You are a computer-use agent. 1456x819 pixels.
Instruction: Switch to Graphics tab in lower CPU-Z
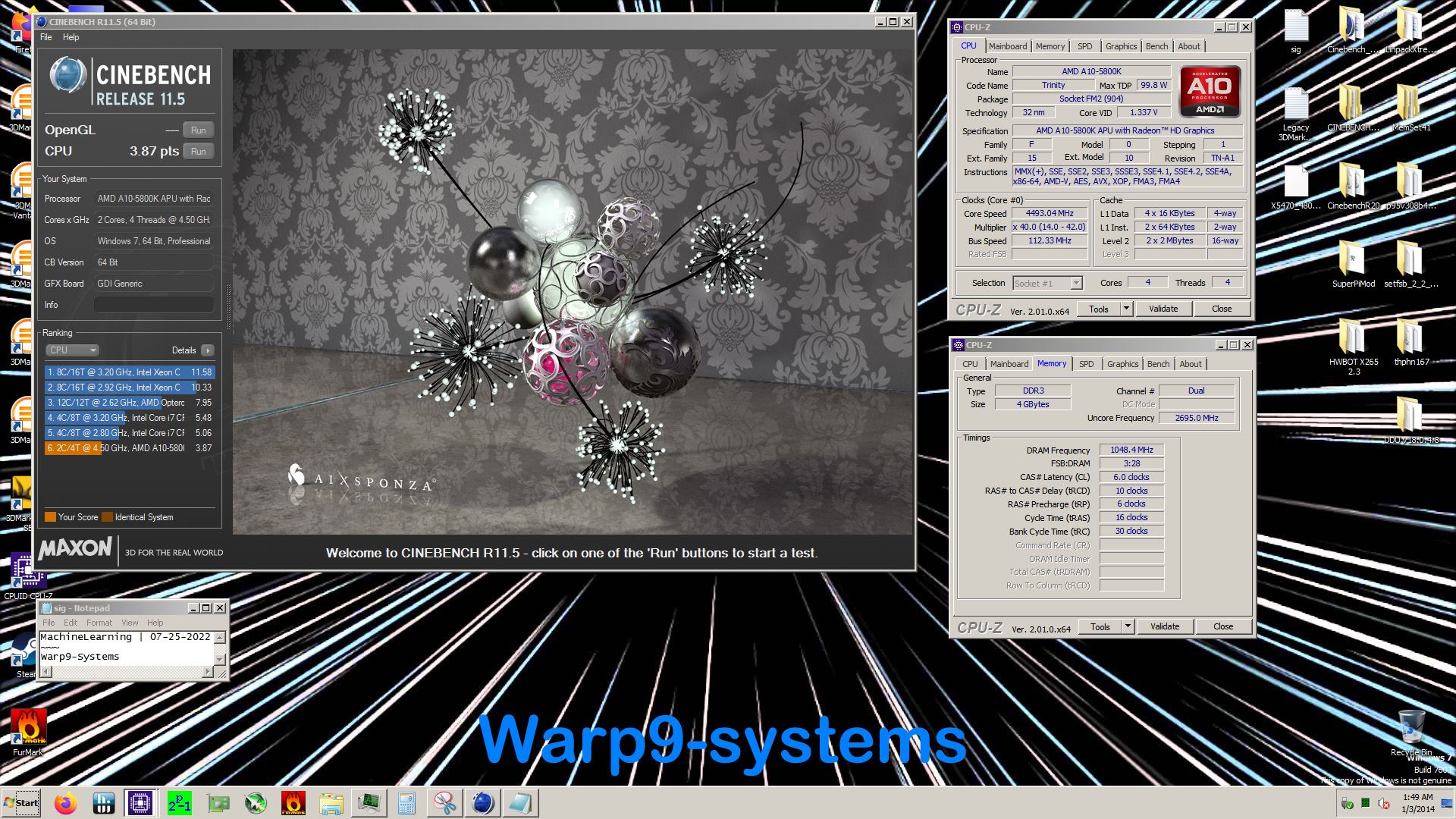1123,364
